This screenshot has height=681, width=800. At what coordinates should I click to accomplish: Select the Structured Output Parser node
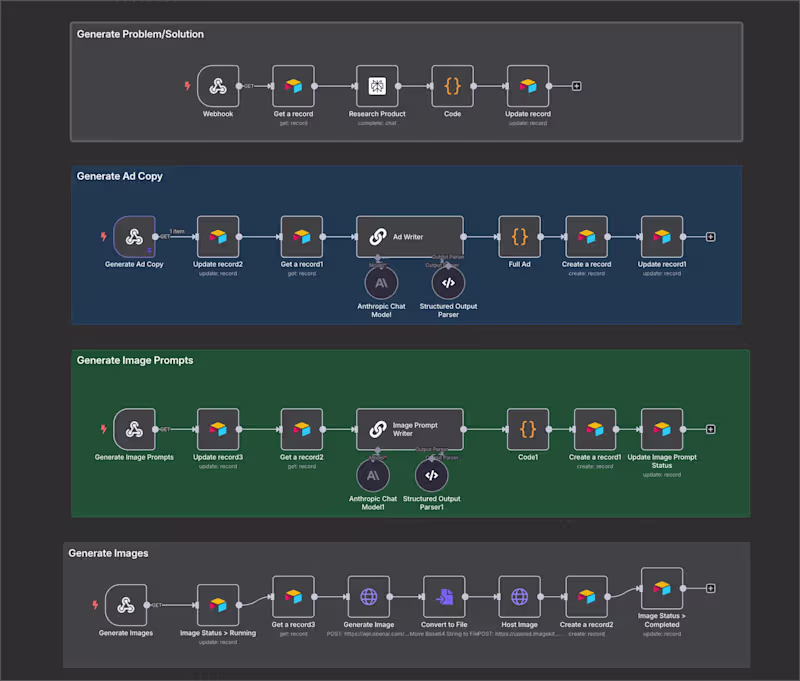447,283
